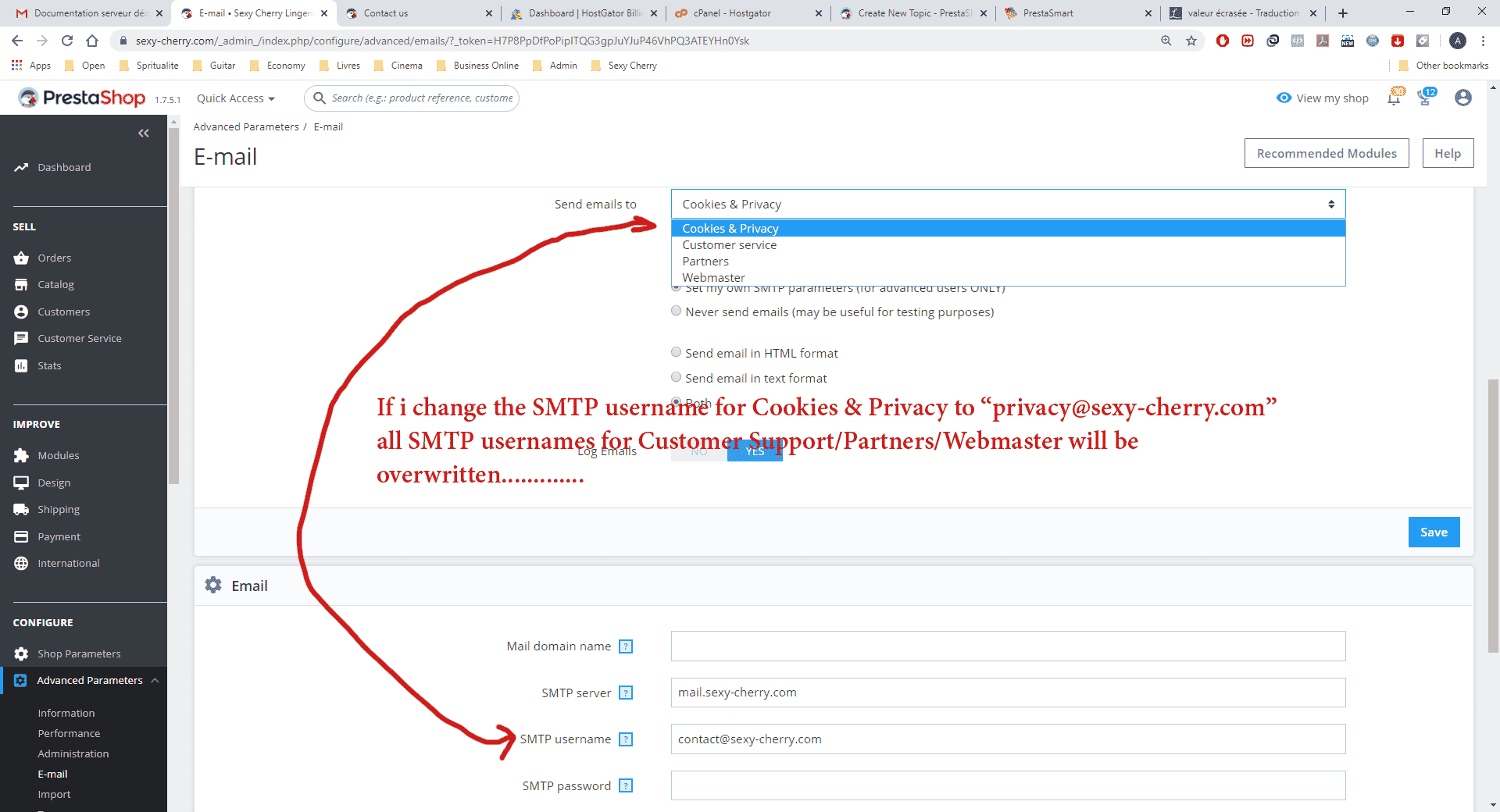Open E-mail submenu item

pos(52,775)
